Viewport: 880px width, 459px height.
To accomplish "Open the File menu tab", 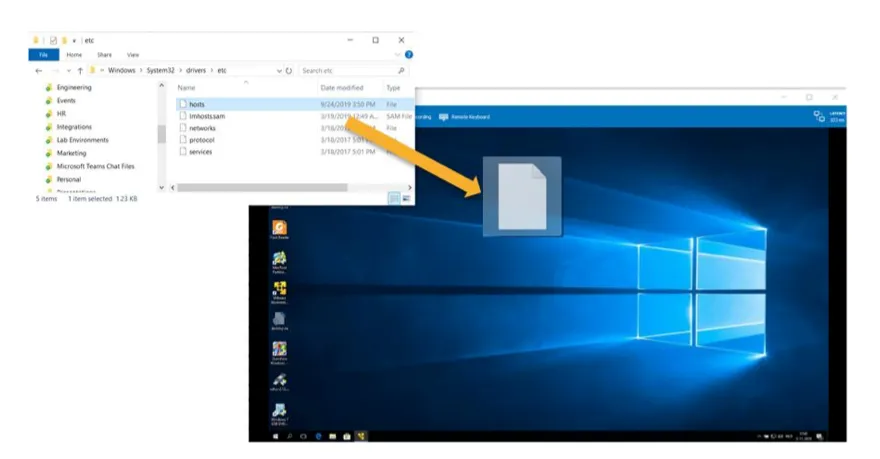I will pos(44,55).
